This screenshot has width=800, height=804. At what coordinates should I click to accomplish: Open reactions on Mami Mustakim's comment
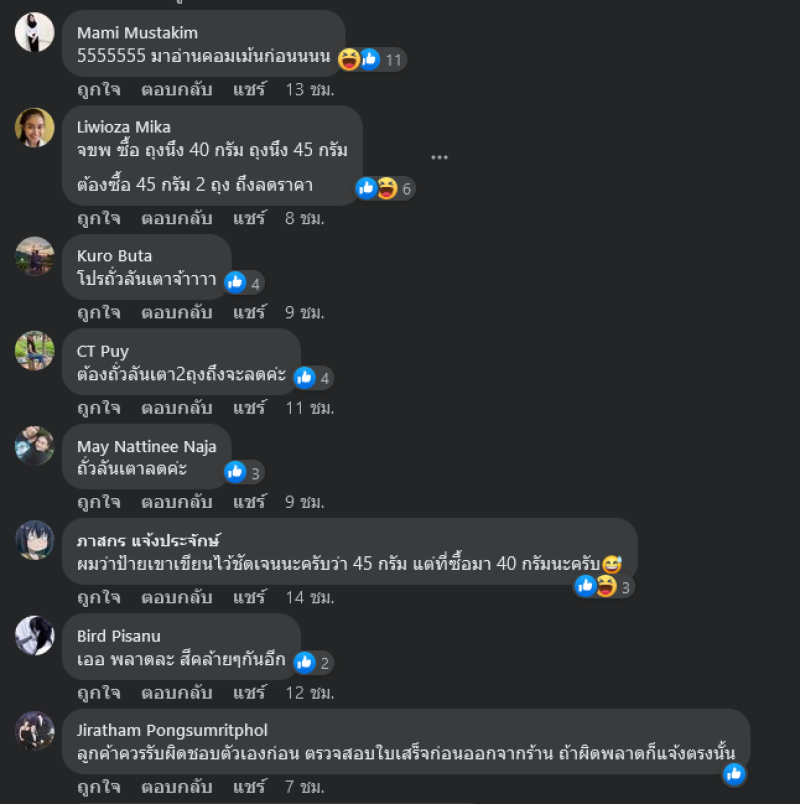[x=371, y=59]
